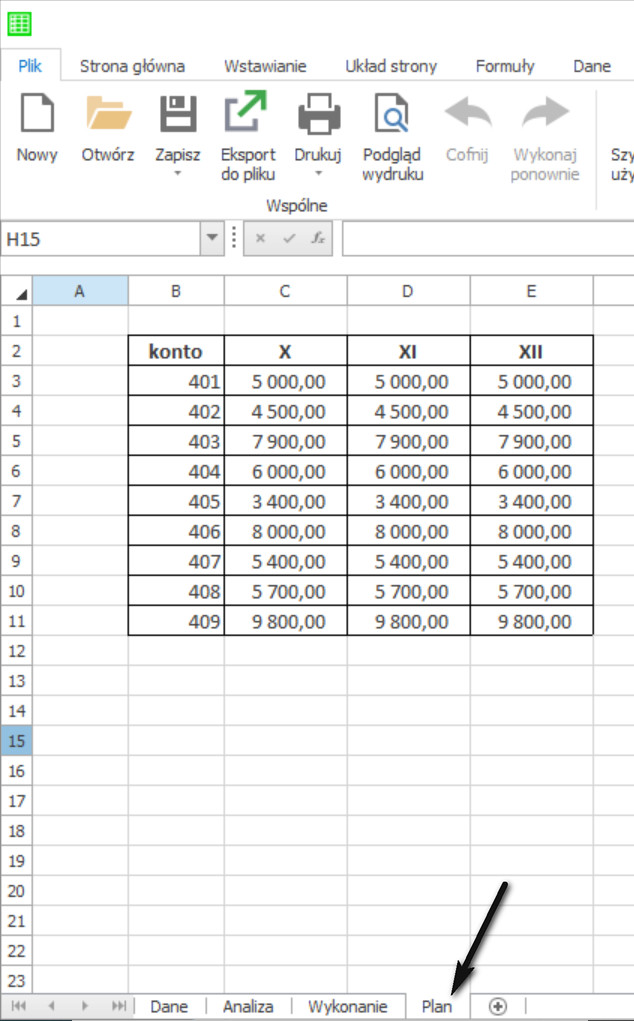
Task: Select the cell containing konto header
Action: point(176,351)
